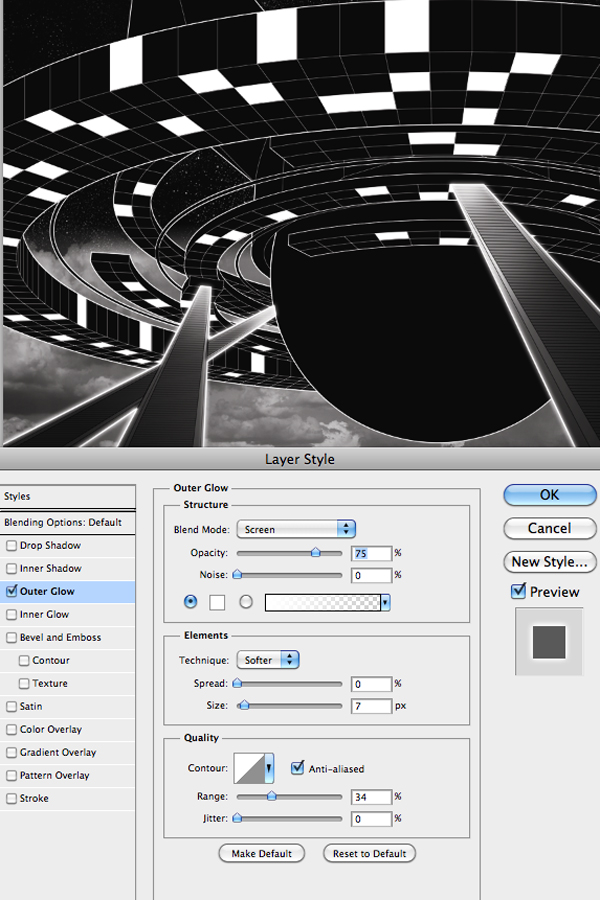The width and height of the screenshot is (600, 900).
Task: Click the white glow color swatch
Action: point(217,602)
